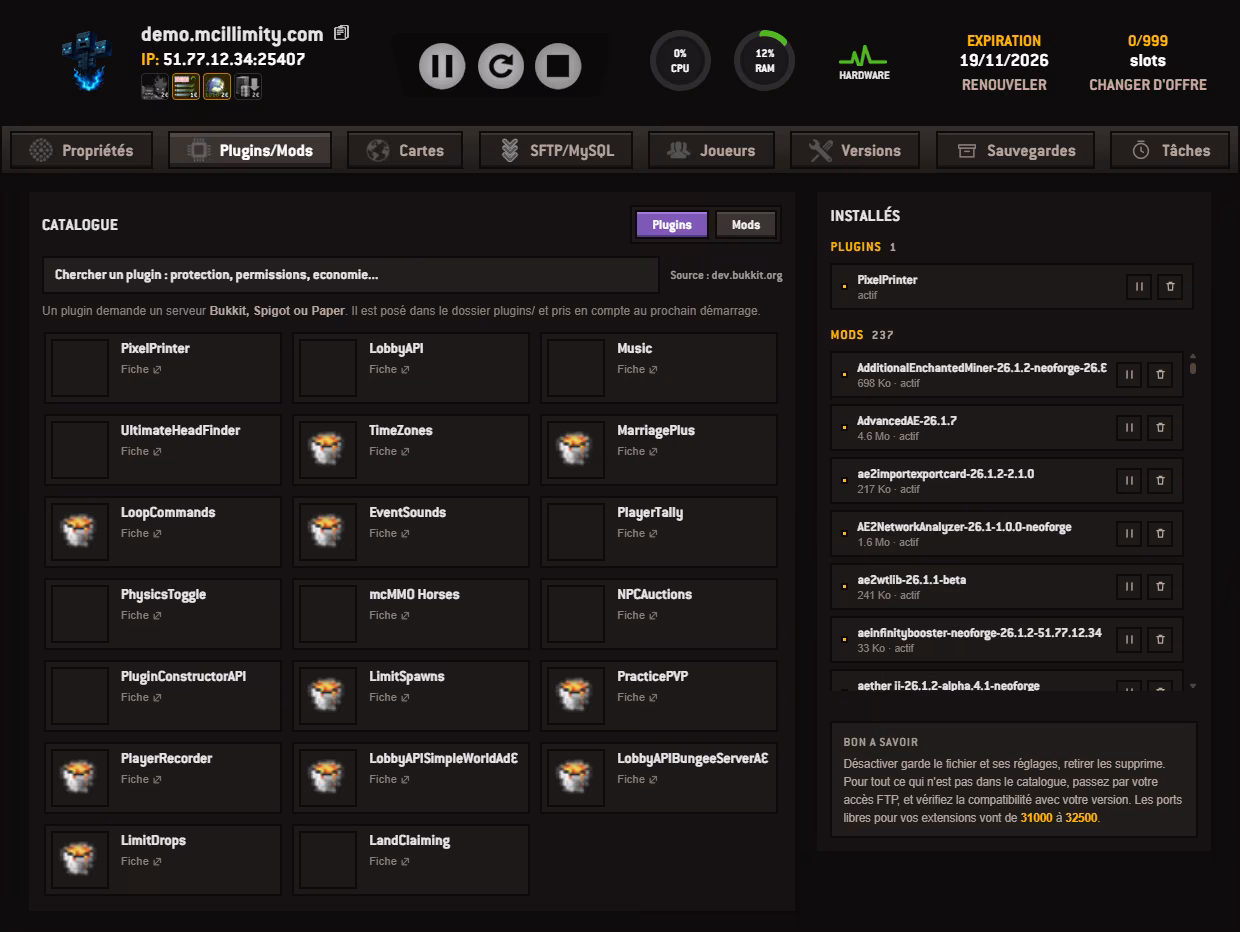Stop the server with the square button
The image size is (1240, 932).
558,67
